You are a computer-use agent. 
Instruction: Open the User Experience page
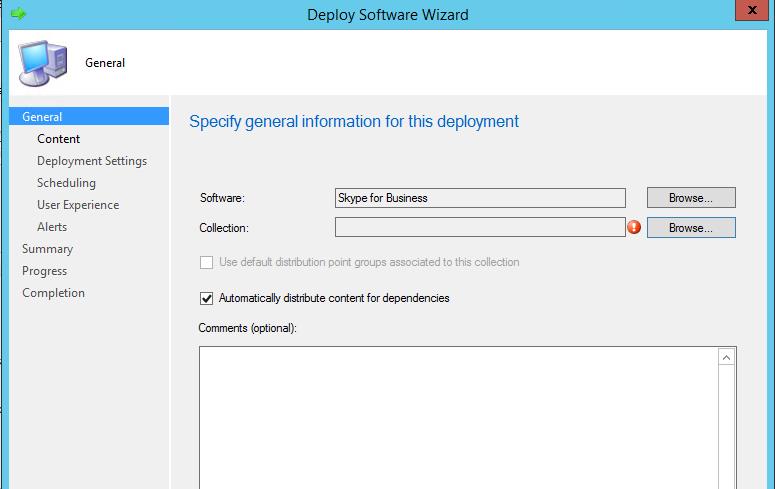coord(78,205)
